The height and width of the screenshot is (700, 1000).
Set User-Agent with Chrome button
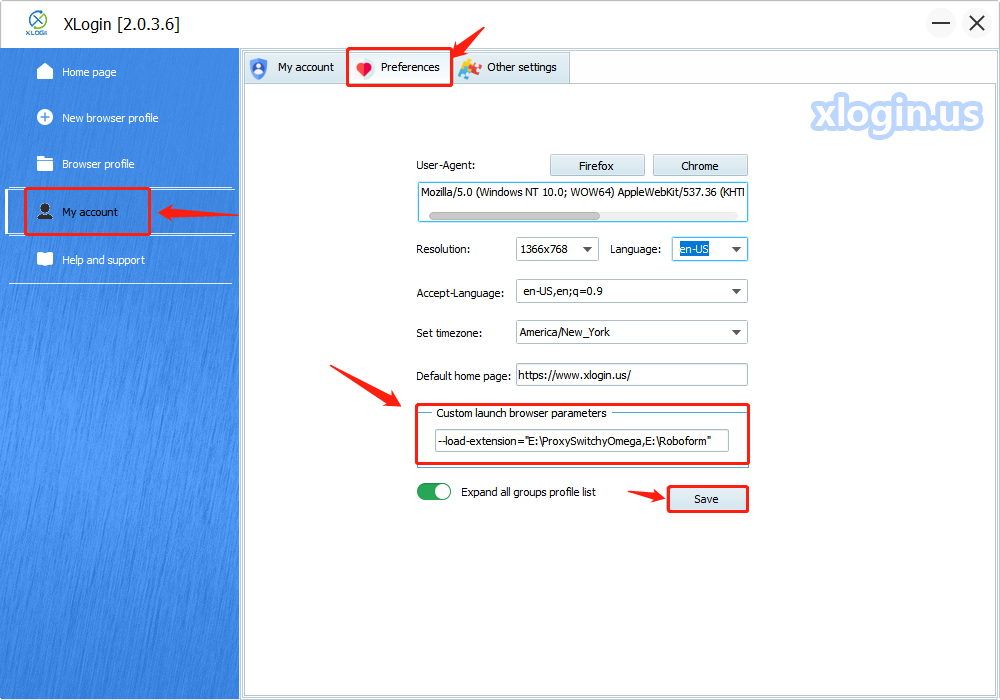pos(700,166)
